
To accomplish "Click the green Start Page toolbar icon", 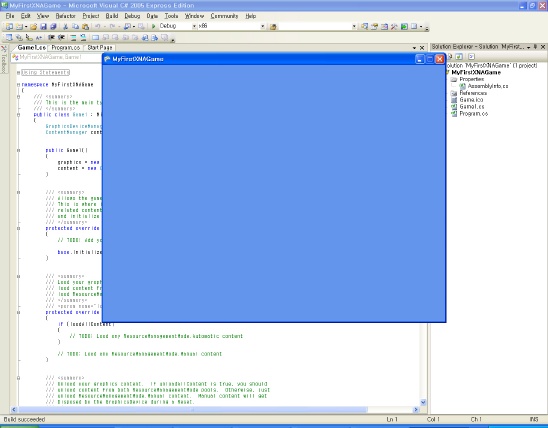I will point(404,27).
